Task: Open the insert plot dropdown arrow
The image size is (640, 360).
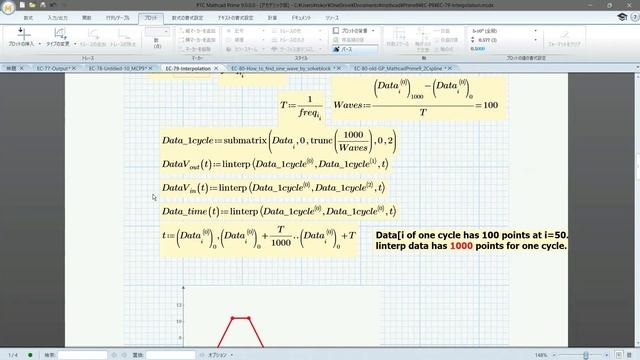Action: pyautogui.click(x=40, y=44)
